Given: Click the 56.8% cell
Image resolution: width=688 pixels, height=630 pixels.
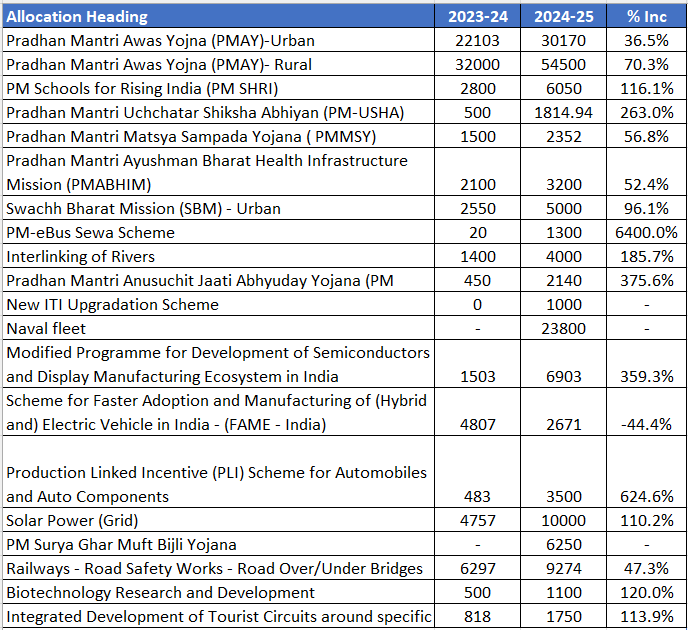Looking at the screenshot, I should coord(646,136).
